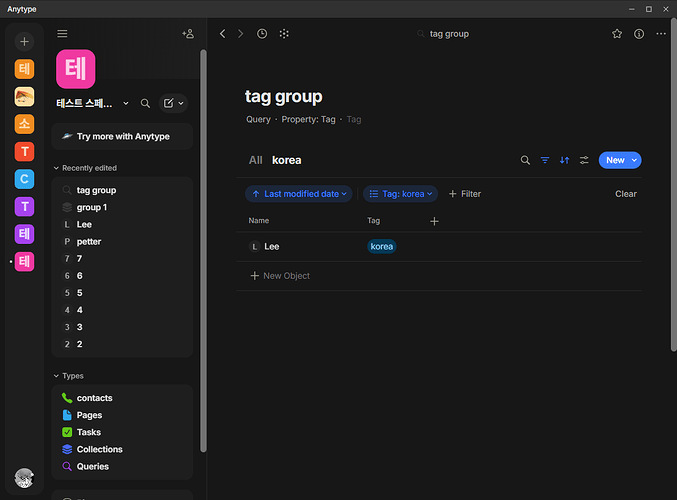Toggle the sidebar hamburger menu
This screenshot has width=677, height=500.
pyautogui.click(x=62, y=34)
